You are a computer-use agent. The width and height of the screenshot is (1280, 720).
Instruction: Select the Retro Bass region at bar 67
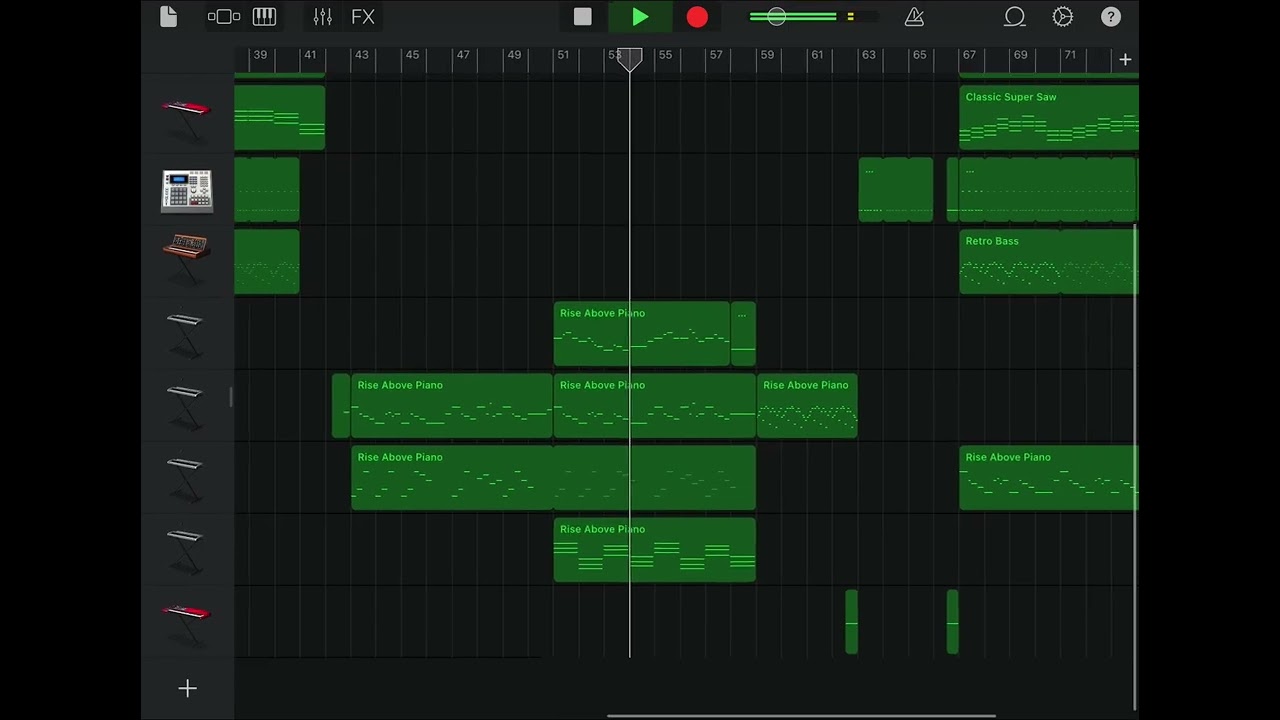tap(1048, 262)
